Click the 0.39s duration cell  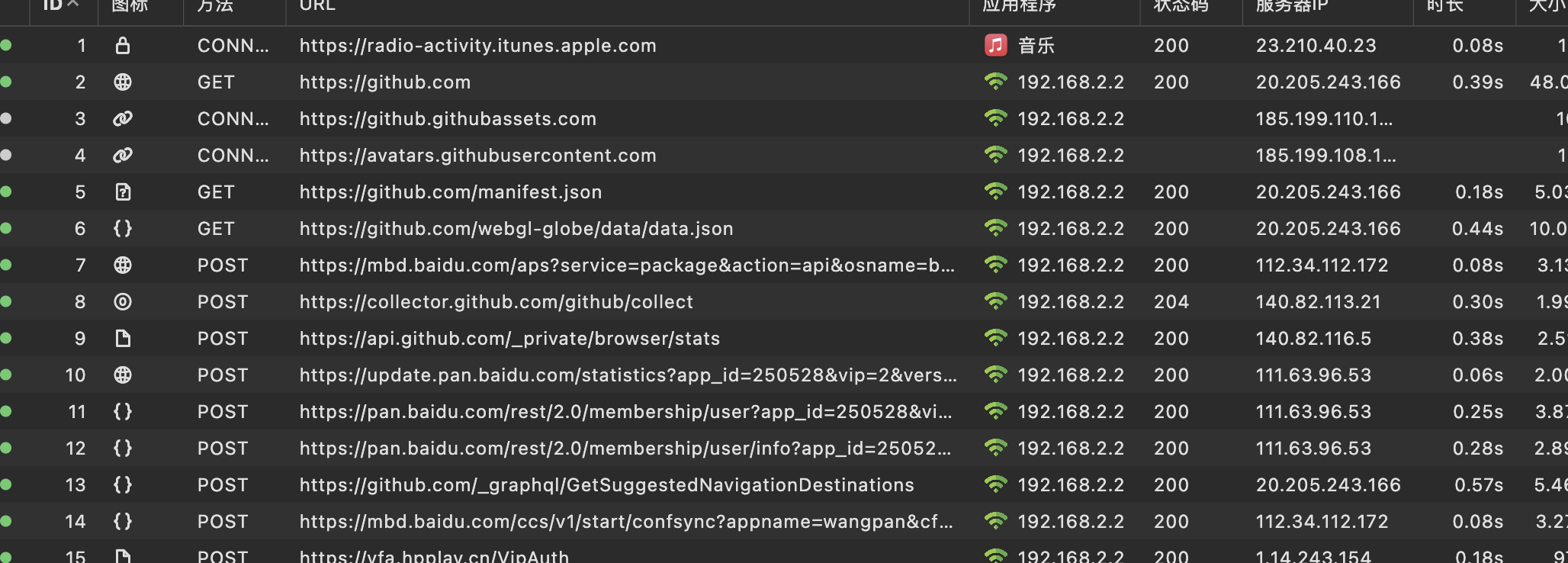1478,82
